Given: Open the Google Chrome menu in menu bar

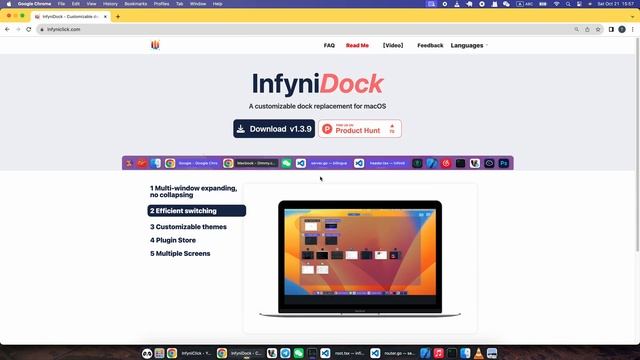Looking at the screenshot, I should click(x=34, y=4).
